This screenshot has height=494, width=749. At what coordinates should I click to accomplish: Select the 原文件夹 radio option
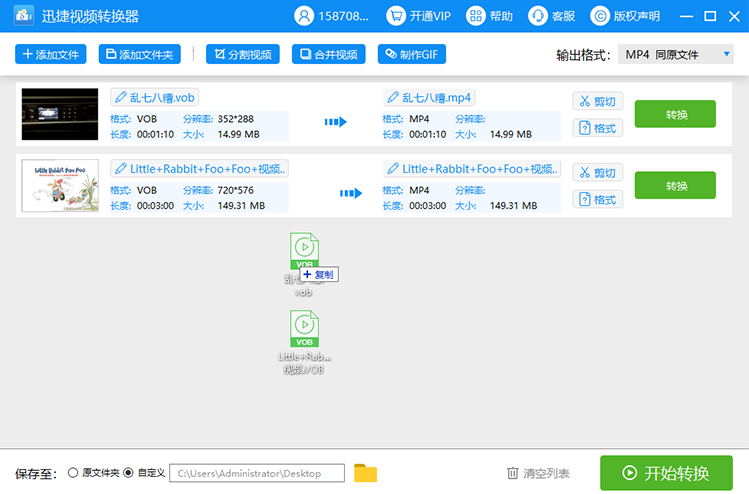point(73,473)
